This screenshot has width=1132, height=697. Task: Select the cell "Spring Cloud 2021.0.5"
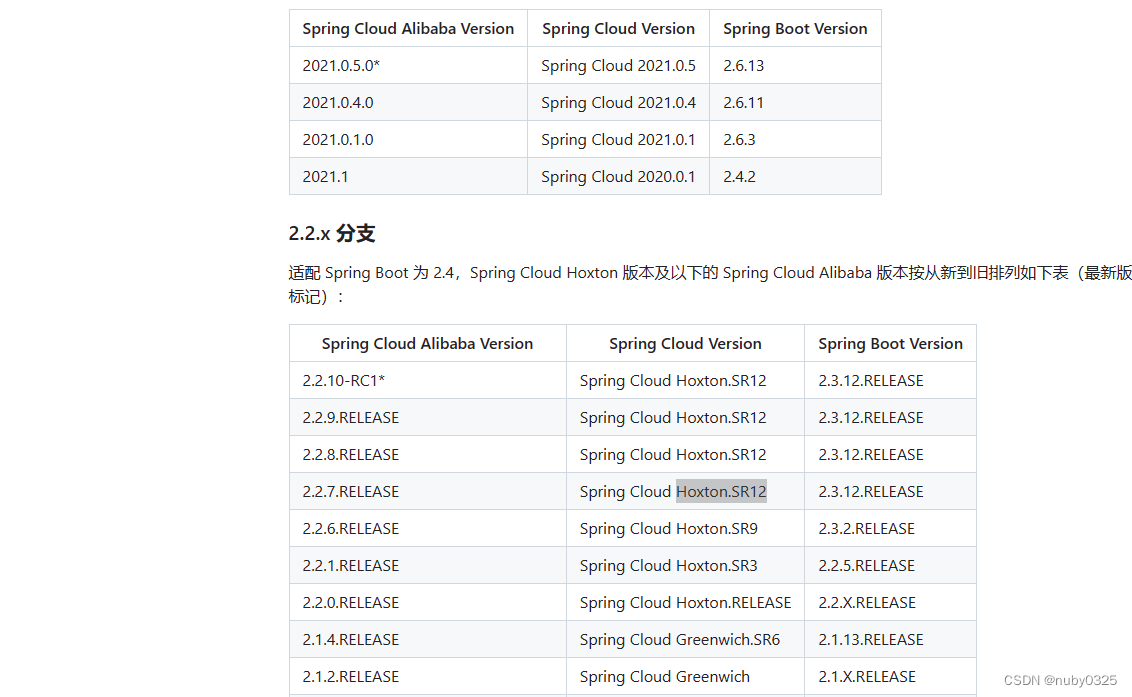tap(618, 66)
